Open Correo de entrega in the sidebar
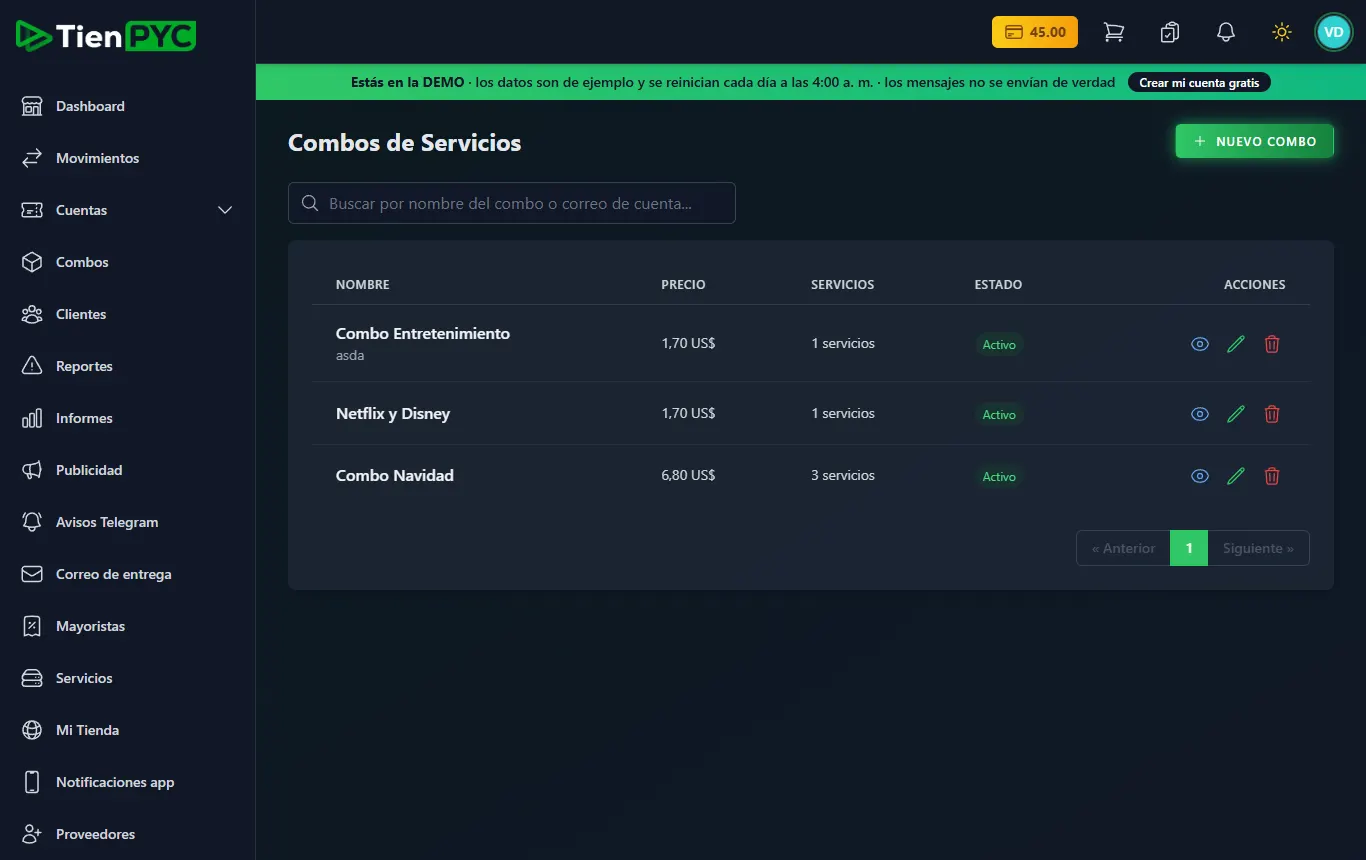Screen dimensions: 1366x860 (x=128, y=574)
